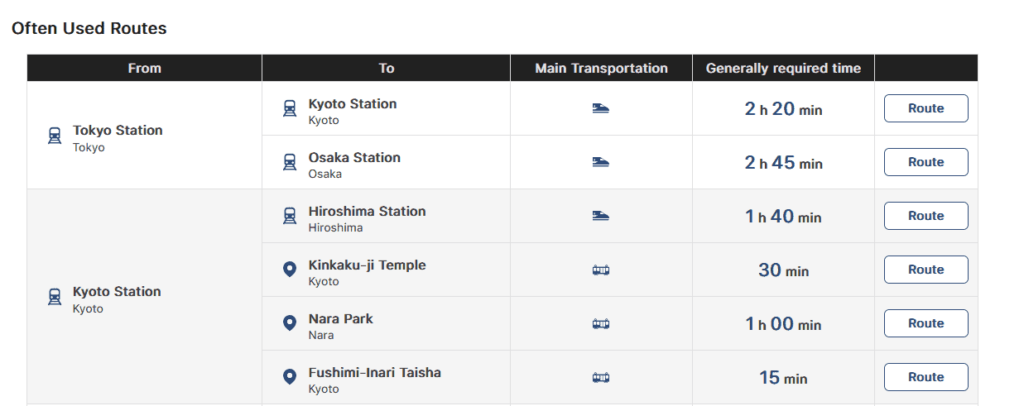Click the train icon next to Kyoto Station destination
1024x406 pixels.
[x=290, y=110]
